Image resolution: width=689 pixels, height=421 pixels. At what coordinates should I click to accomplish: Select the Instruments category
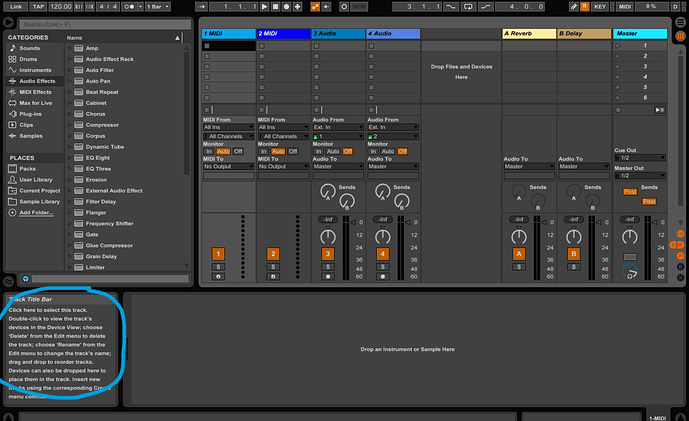coord(35,70)
